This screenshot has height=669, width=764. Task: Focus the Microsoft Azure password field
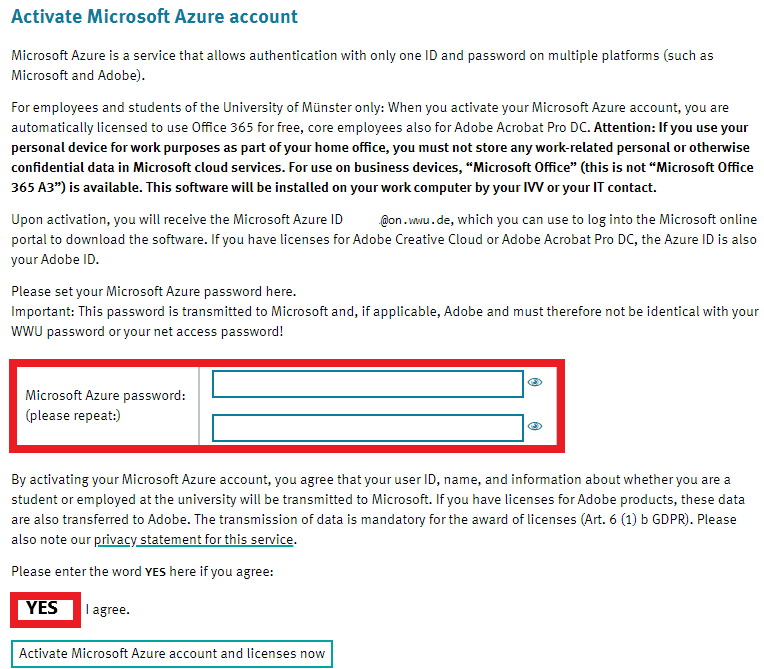[367, 384]
